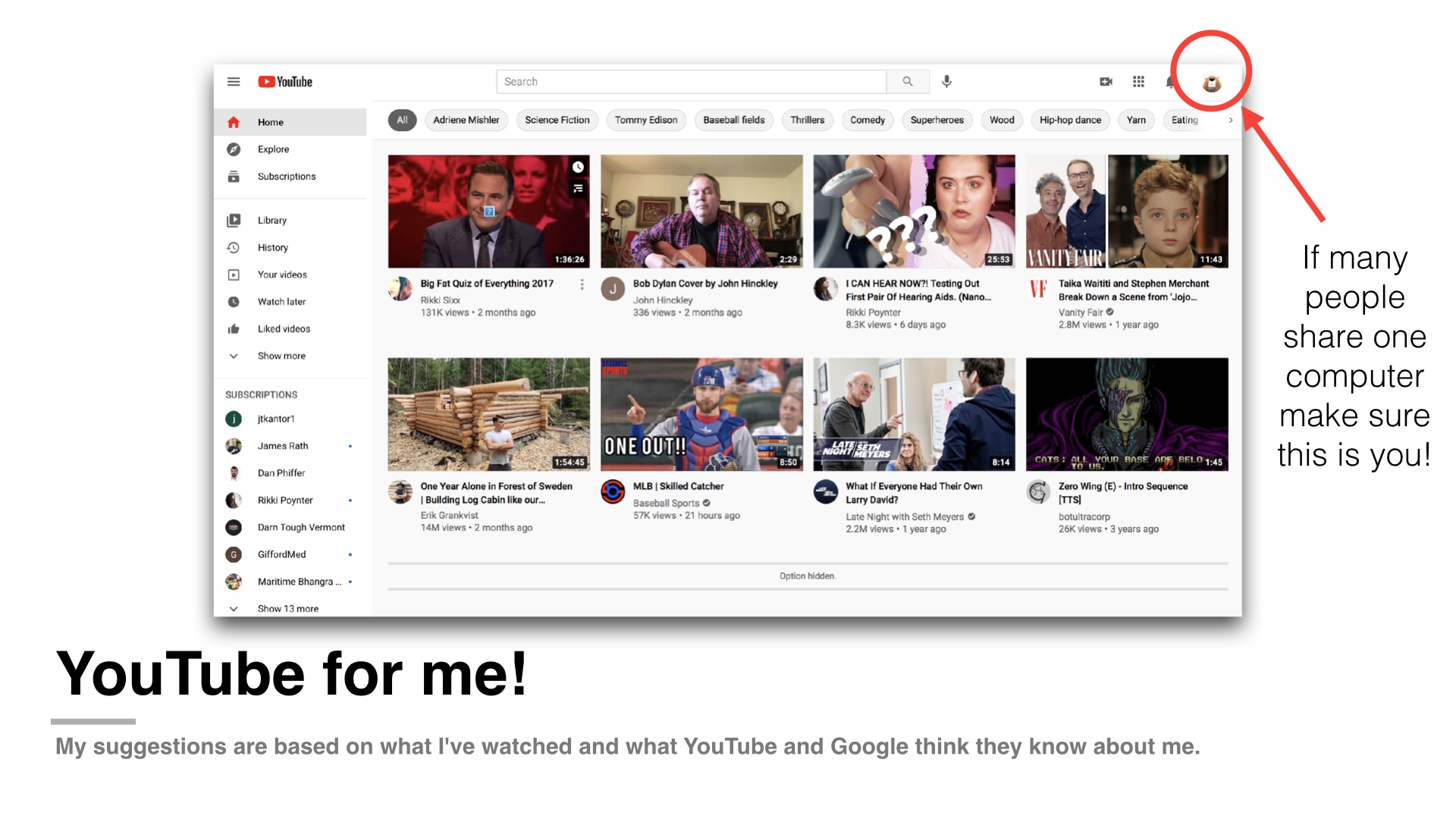Open Bob Dylan Cover by John Hinckley title
This screenshot has width=1456, height=819.
(x=705, y=284)
